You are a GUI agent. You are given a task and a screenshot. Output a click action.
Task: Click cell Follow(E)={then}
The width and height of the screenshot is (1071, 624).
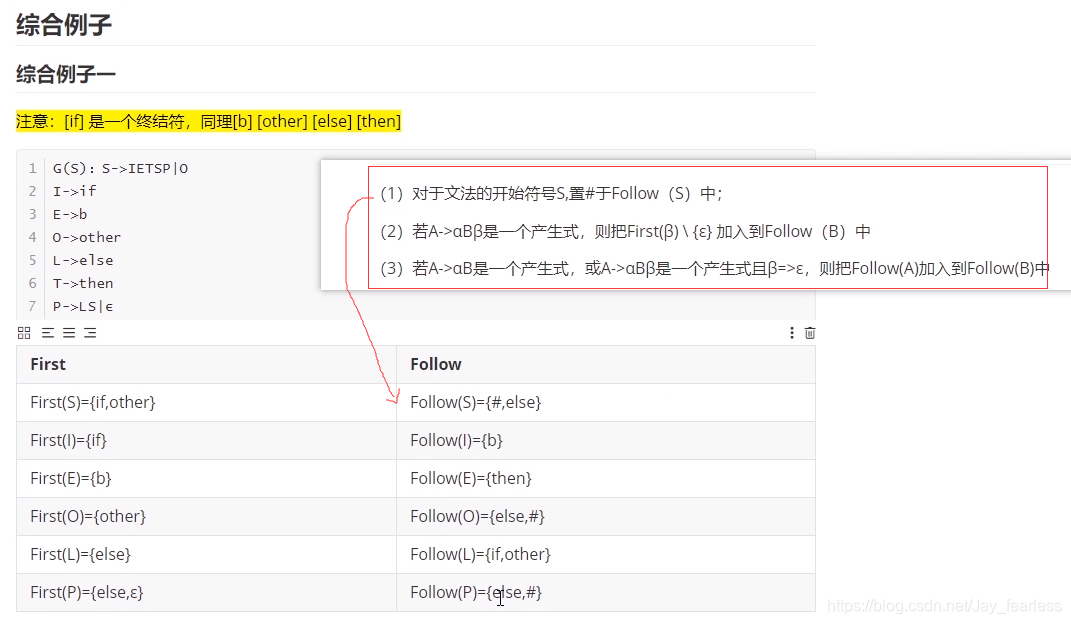(x=606, y=479)
